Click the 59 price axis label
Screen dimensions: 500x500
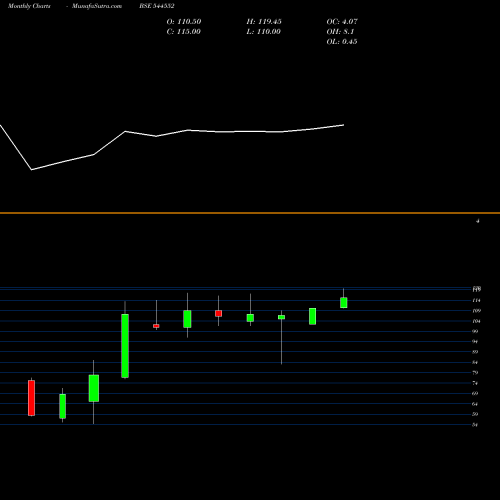coord(475,414)
